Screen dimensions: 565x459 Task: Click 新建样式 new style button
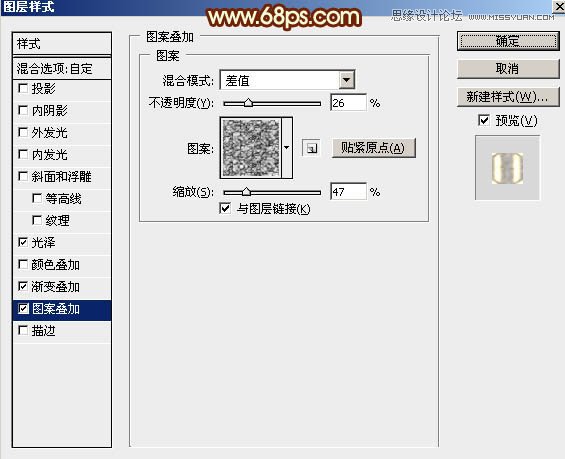point(508,97)
